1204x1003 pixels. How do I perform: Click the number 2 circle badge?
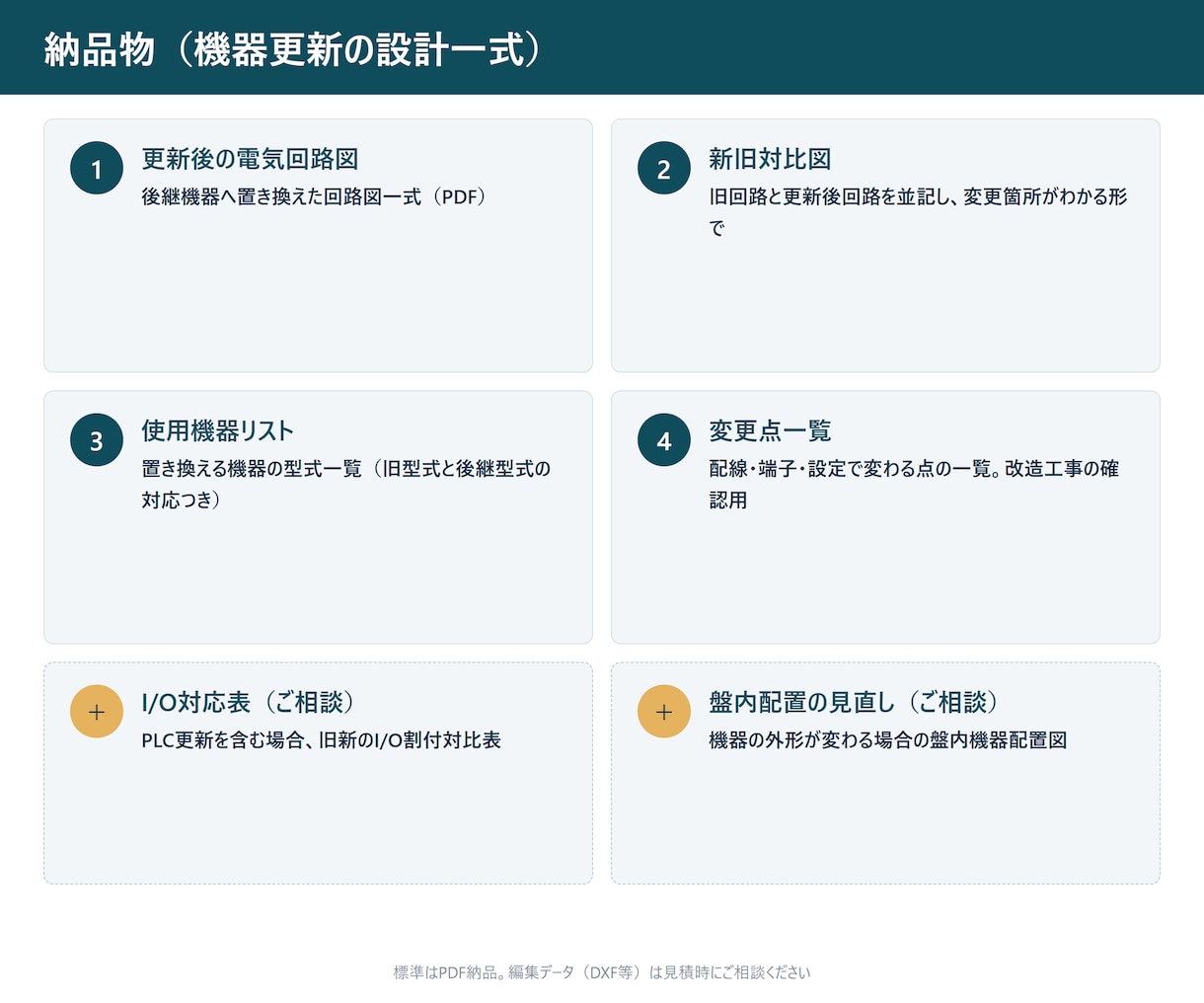tap(664, 169)
